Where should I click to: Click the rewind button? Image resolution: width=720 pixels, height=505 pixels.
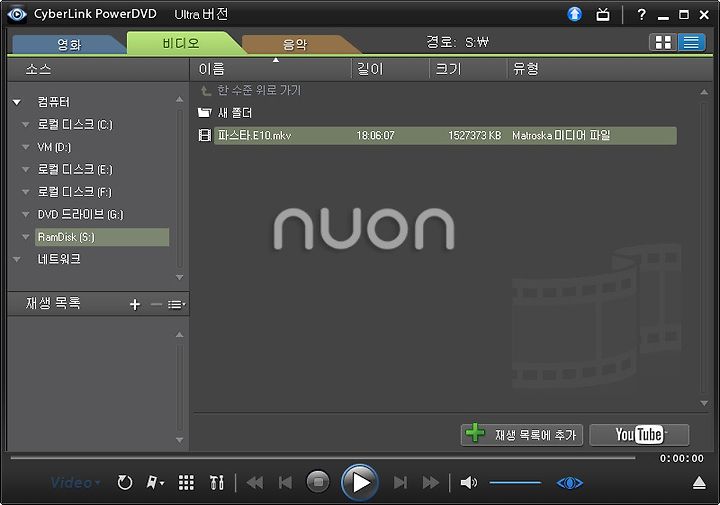tap(255, 483)
